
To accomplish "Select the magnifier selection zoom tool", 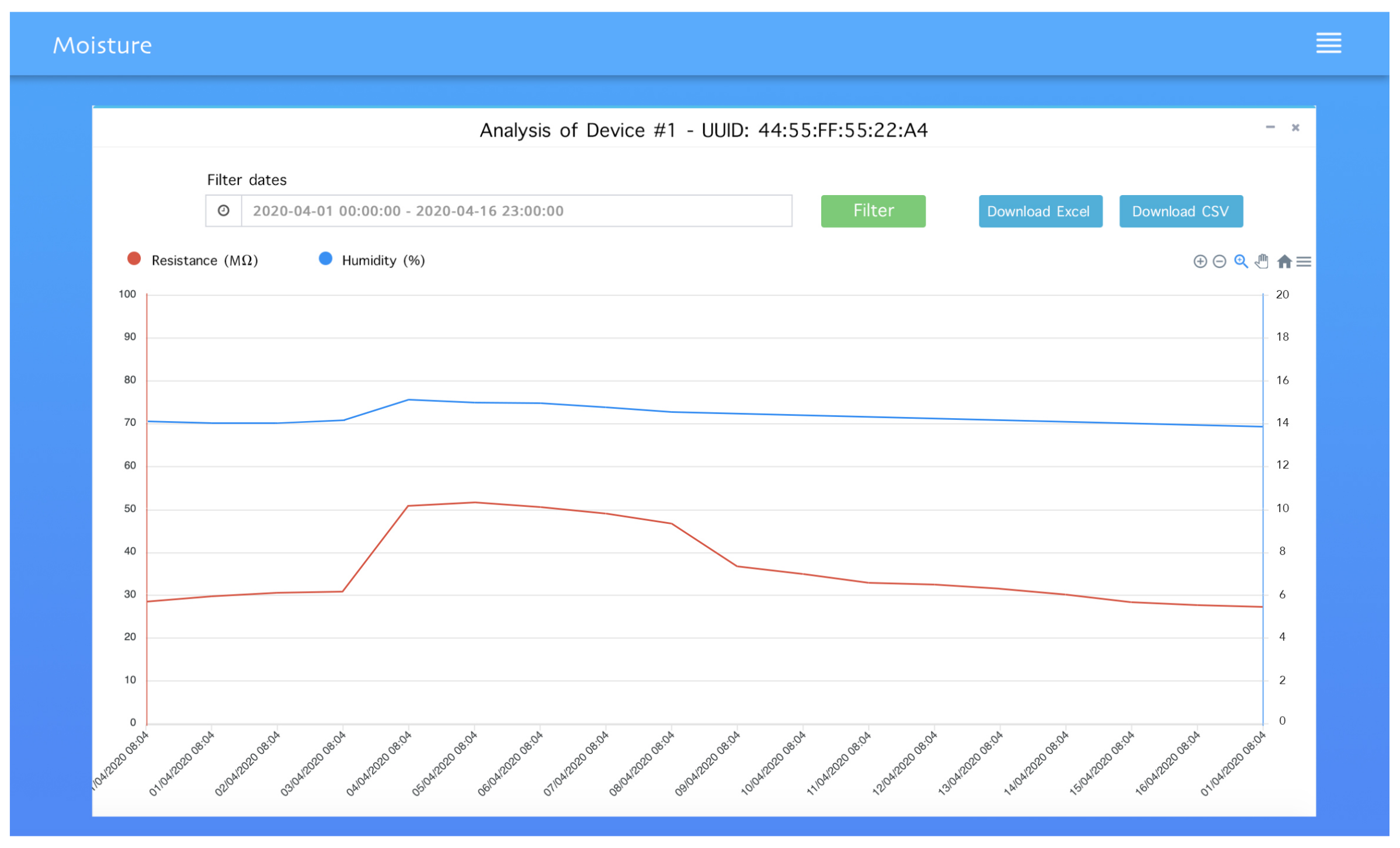I will [1241, 262].
